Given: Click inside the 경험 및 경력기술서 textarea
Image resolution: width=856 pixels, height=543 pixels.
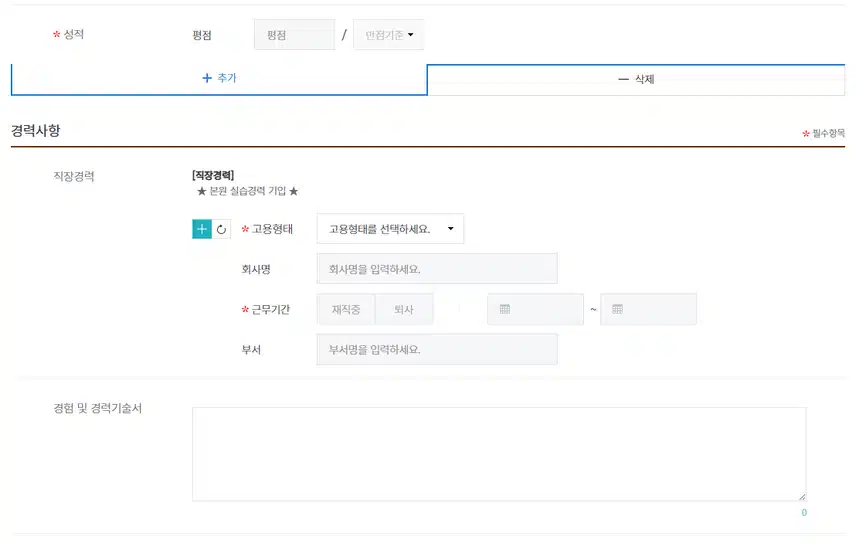Looking at the screenshot, I should [x=499, y=454].
